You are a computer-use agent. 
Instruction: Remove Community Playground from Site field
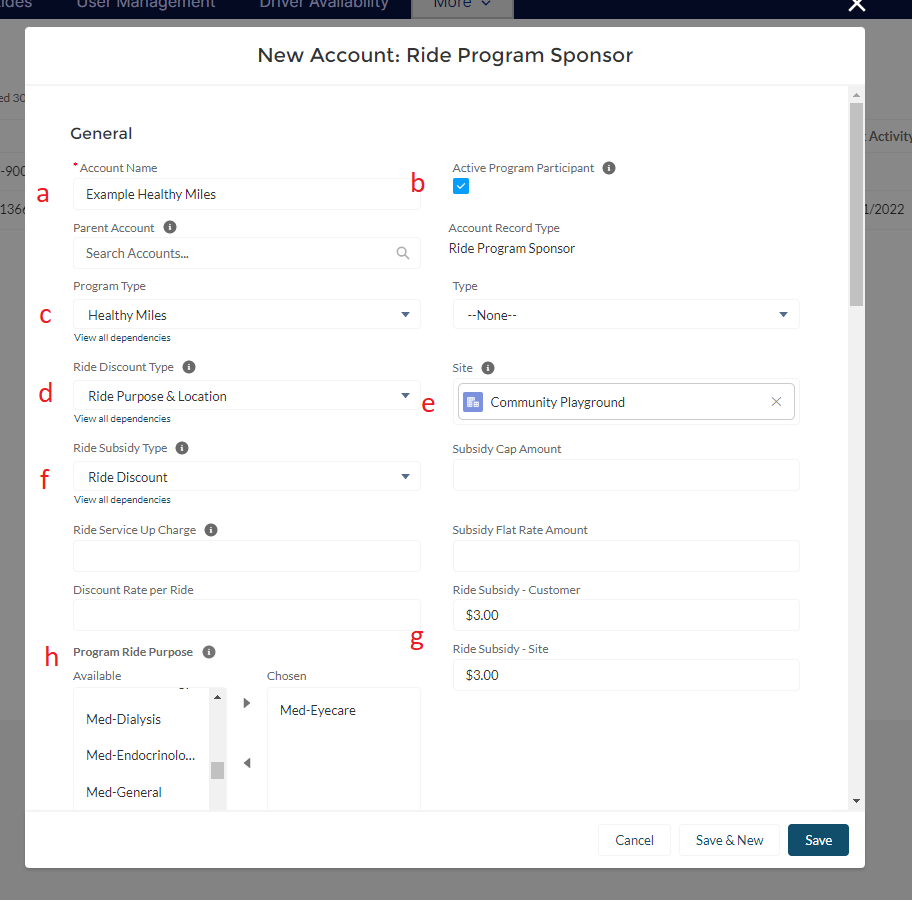(776, 402)
